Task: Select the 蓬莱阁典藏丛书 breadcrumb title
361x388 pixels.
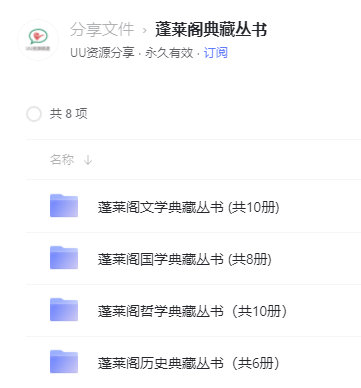Action: (211, 29)
